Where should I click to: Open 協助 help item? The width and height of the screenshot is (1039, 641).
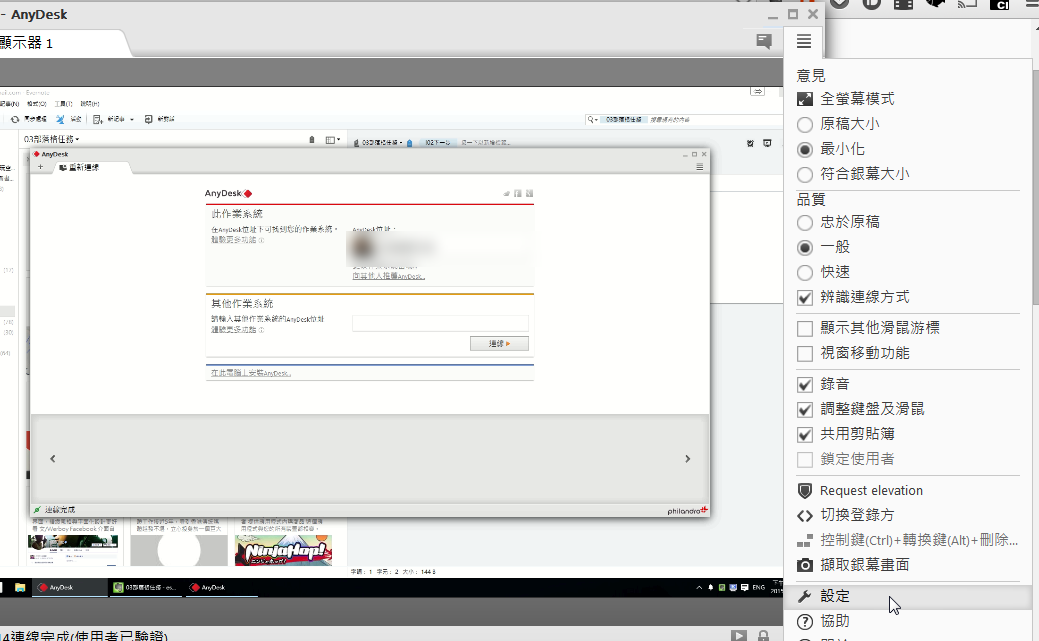coord(823,621)
